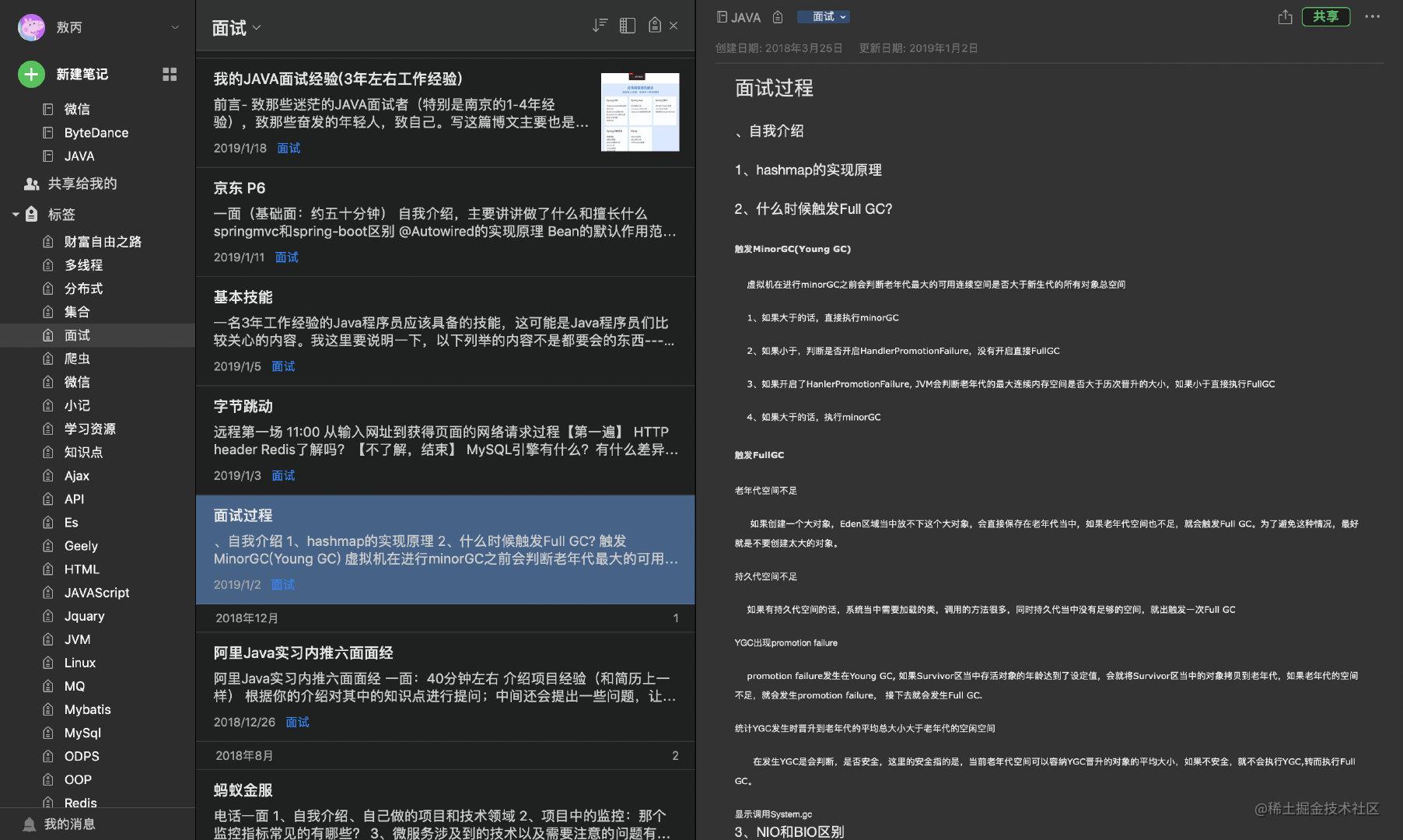Open note 我的JAVA面试经验(3年左右工作经验)
This screenshot has height=840, width=1403.
[445, 113]
